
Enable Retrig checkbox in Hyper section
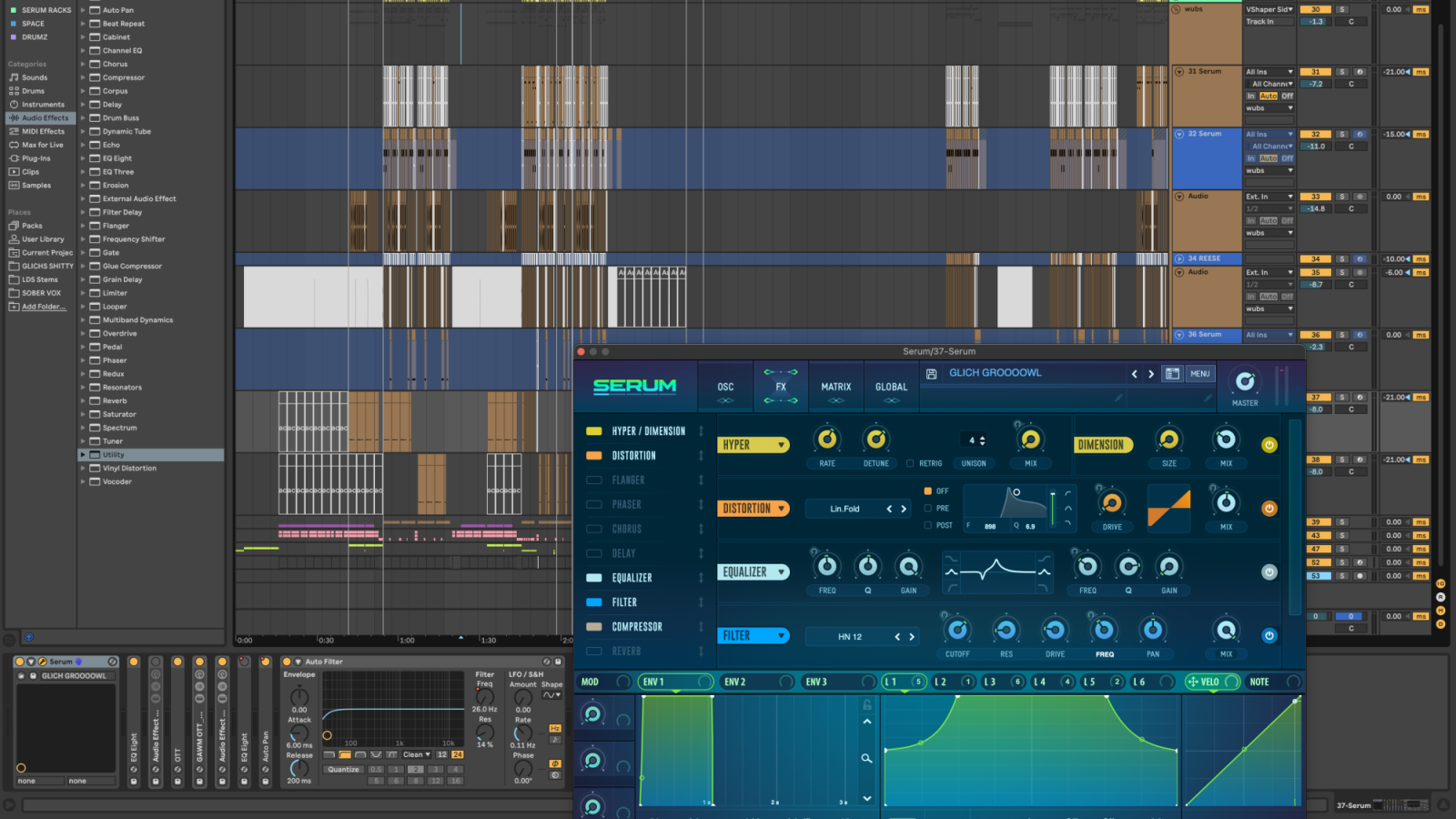click(x=910, y=463)
